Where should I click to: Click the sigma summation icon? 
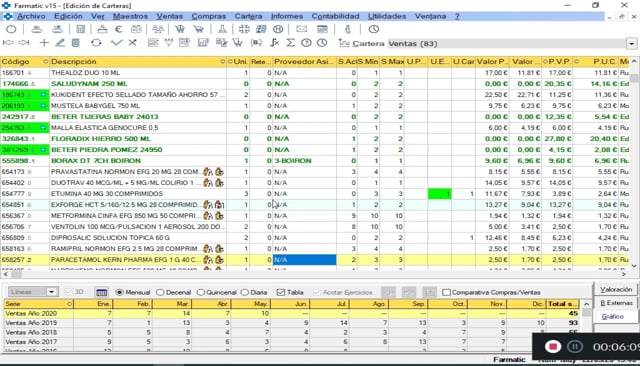click(290, 43)
